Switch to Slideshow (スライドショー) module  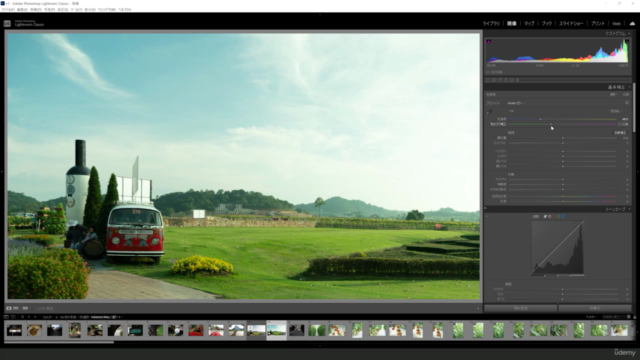coord(571,24)
